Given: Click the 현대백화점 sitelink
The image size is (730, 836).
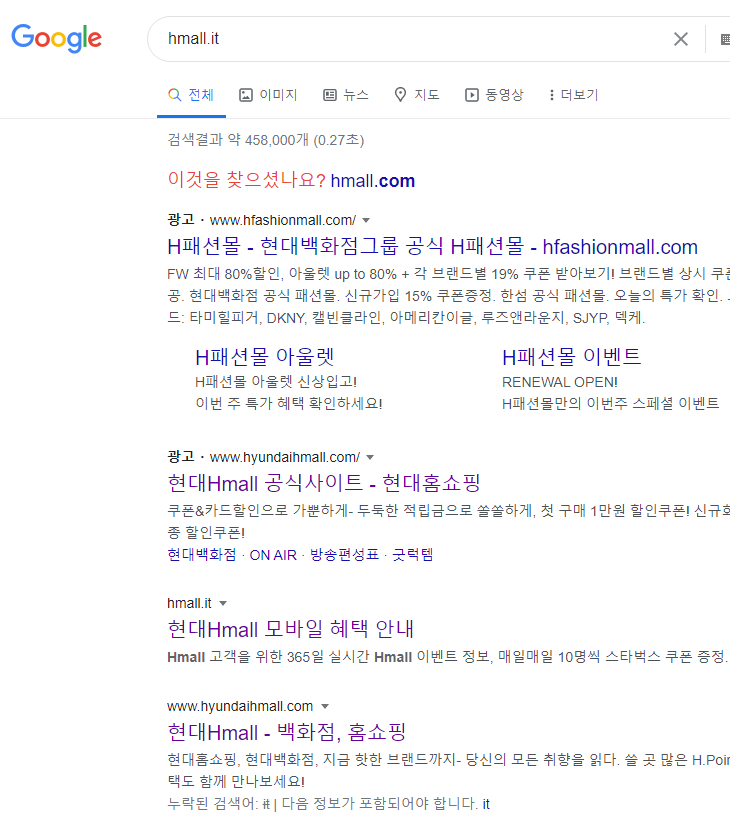Looking at the screenshot, I should point(202,555).
